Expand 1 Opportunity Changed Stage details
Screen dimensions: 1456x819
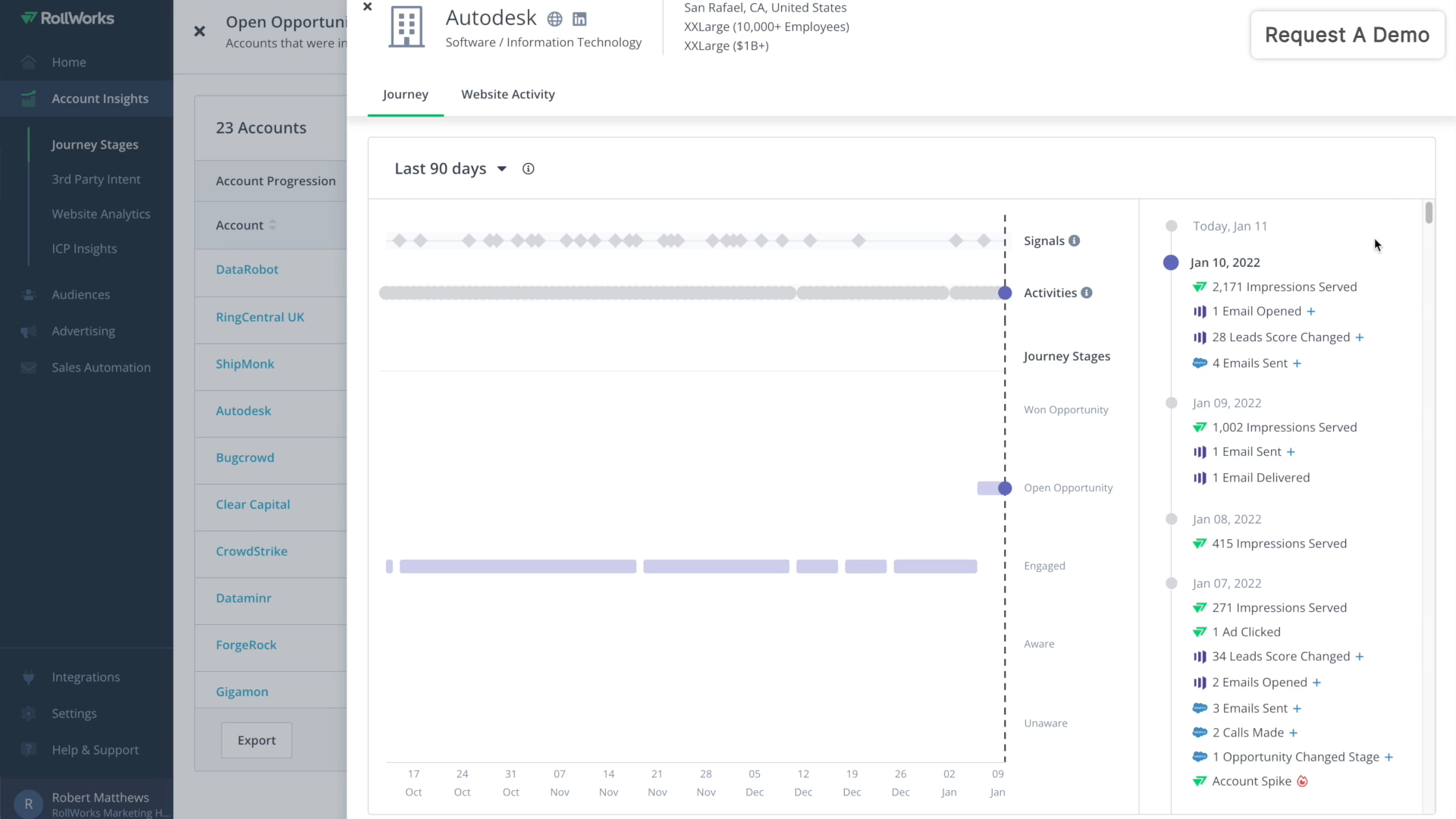(1389, 757)
